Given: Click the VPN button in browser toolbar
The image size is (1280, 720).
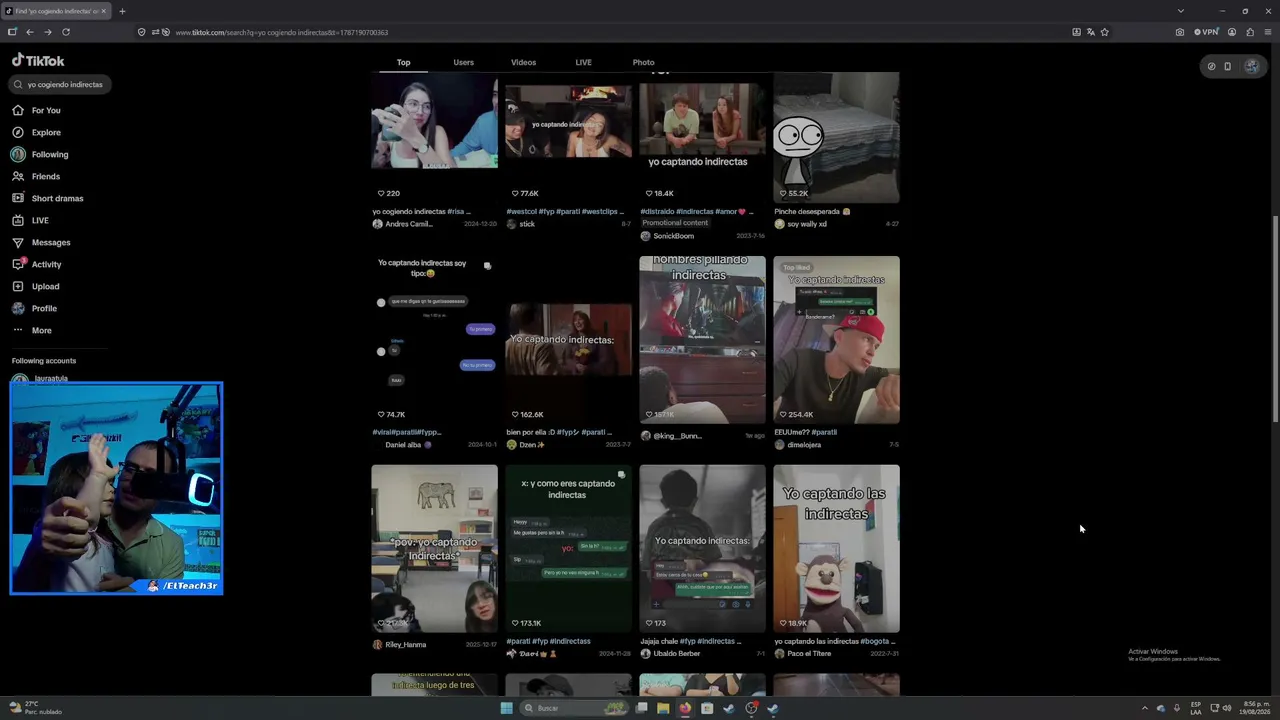Looking at the screenshot, I should (x=1207, y=32).
